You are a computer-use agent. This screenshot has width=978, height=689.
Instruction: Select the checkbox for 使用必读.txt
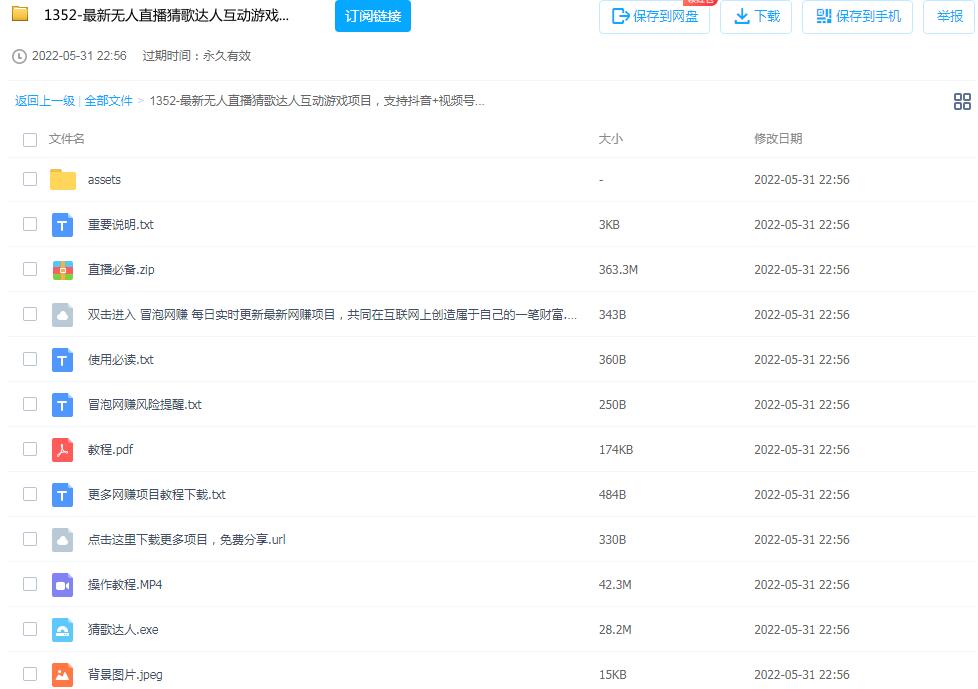30,360
